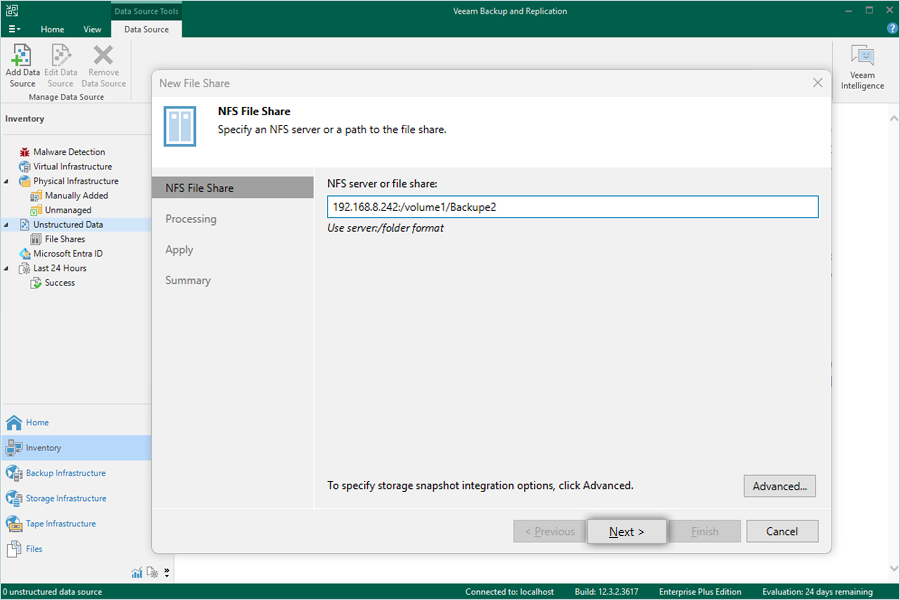
Task: Open the Backup Infrastructure view
Action: coord(65,473)
